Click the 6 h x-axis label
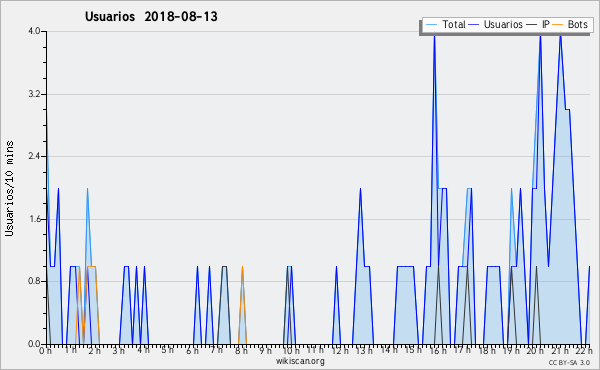 coord(192,350)
